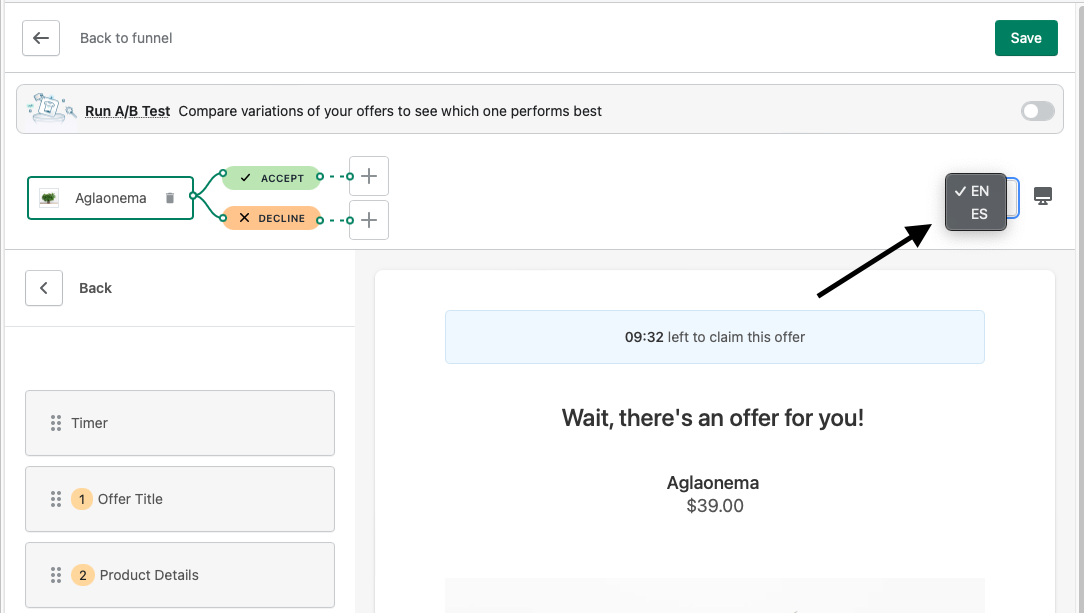Choose ES from the language dropdown
1084x613 pixels.
pyautogui.click(x=978, y=214)
